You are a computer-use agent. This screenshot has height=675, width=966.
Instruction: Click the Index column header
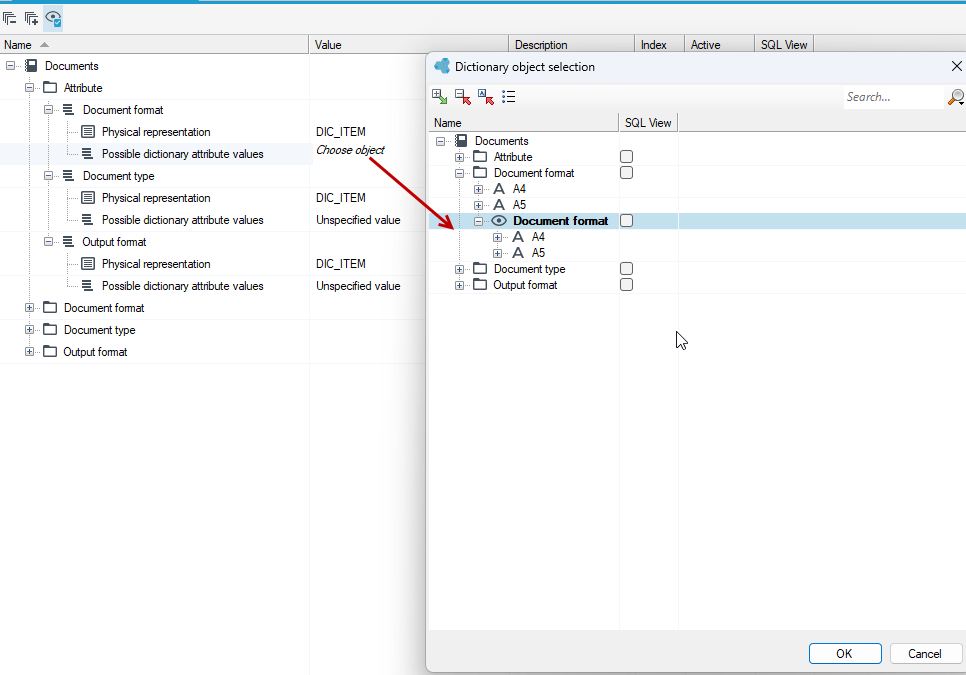(x=659, y=45)
